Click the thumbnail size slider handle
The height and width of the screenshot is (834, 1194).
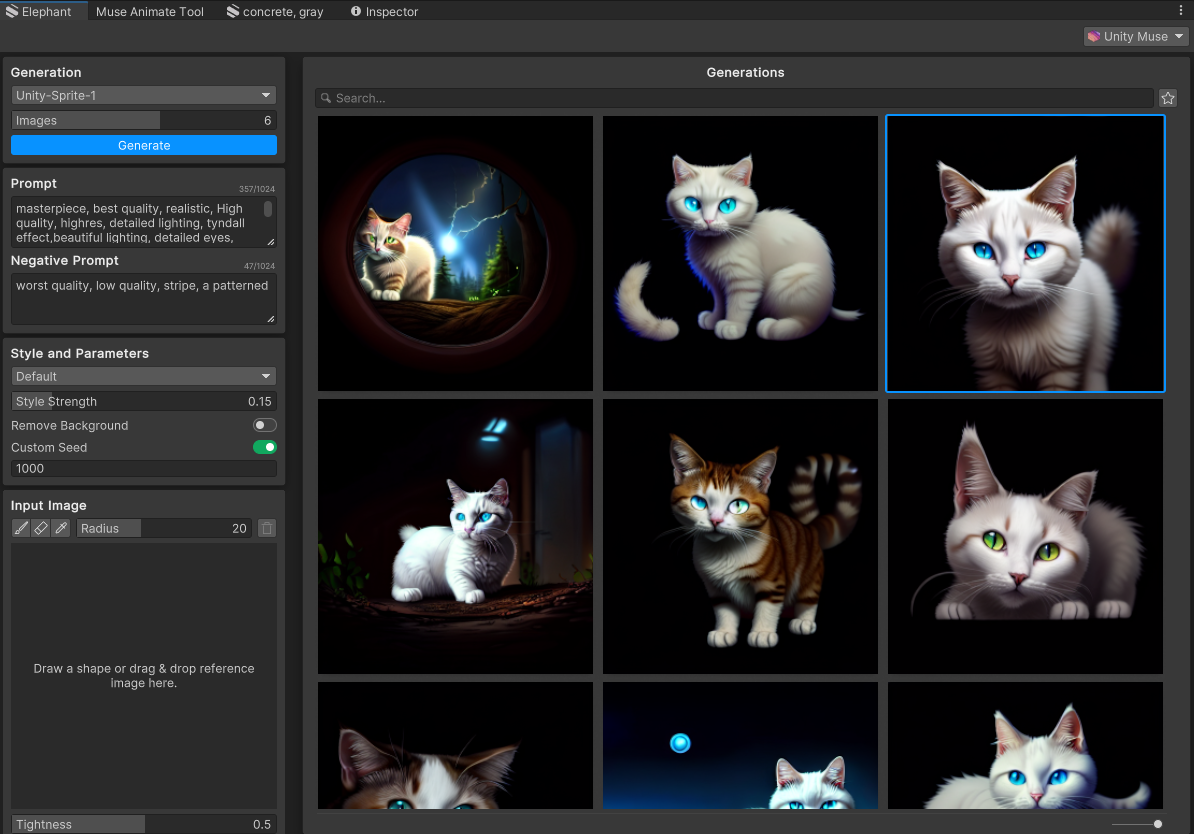(1157, 824)
